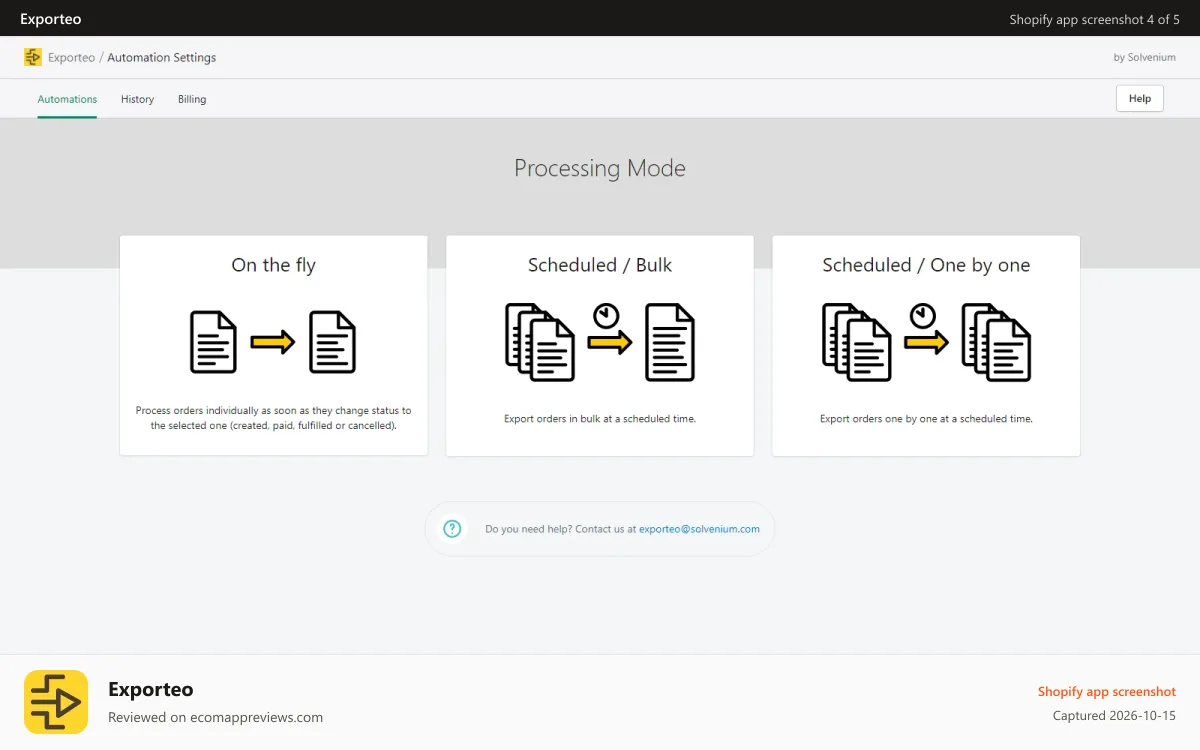Choose the Scheduled / One by one title

926,265
